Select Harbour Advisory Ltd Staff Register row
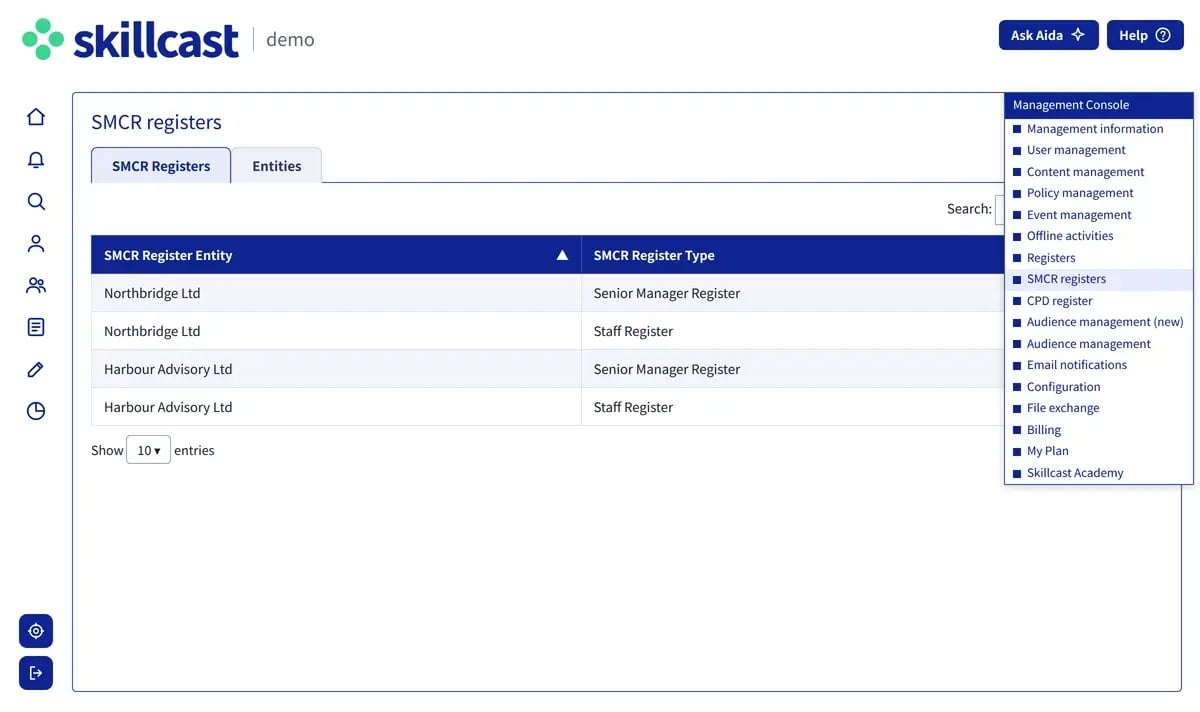Image resolution: width=1200 pixels, height=712 pixels. click(548, 407)
